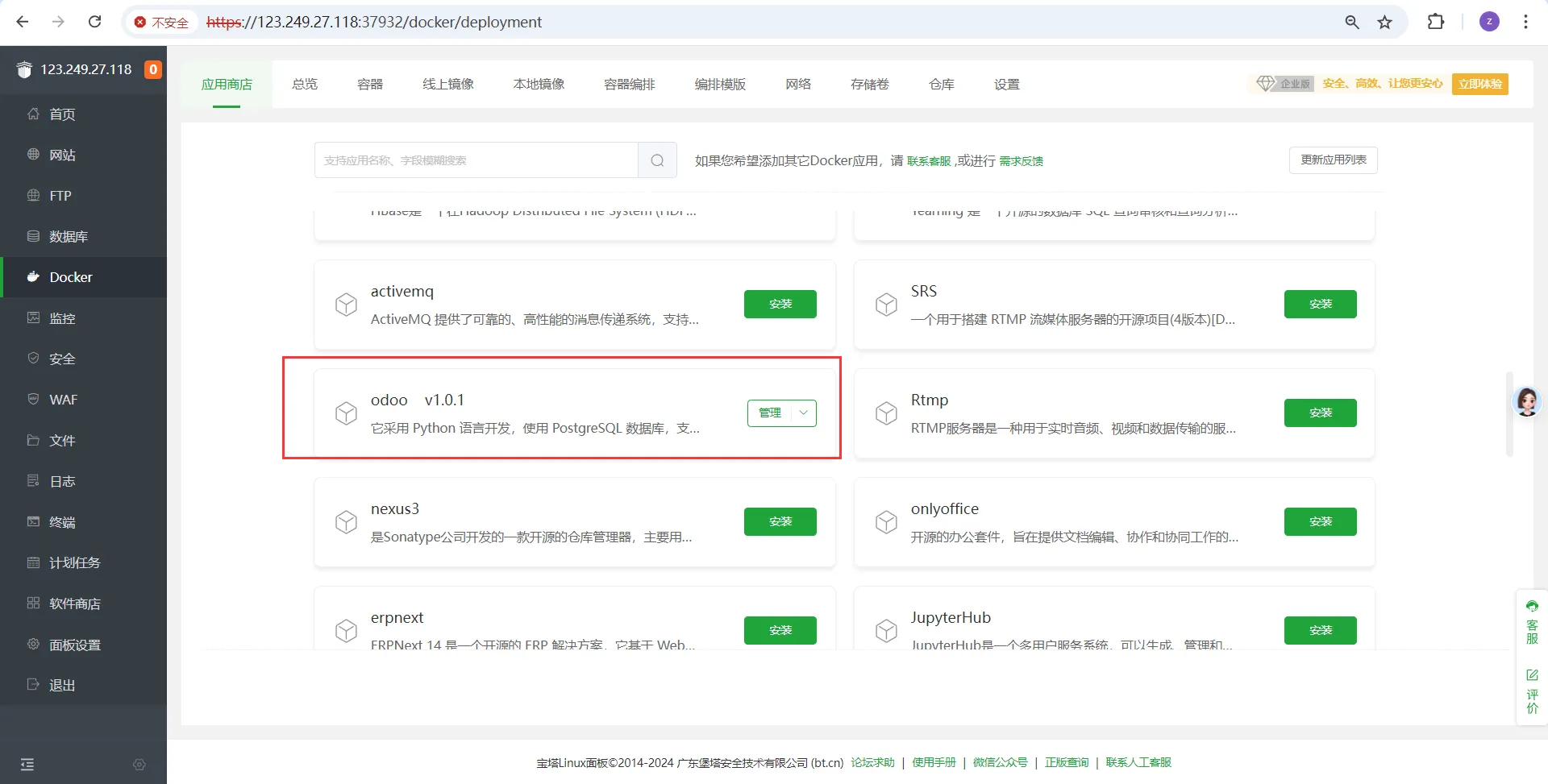Viewport: 1548px width, 784px height.
Task: Click the 立即体验 enterprise button
Action: [x=1480, y=84]
